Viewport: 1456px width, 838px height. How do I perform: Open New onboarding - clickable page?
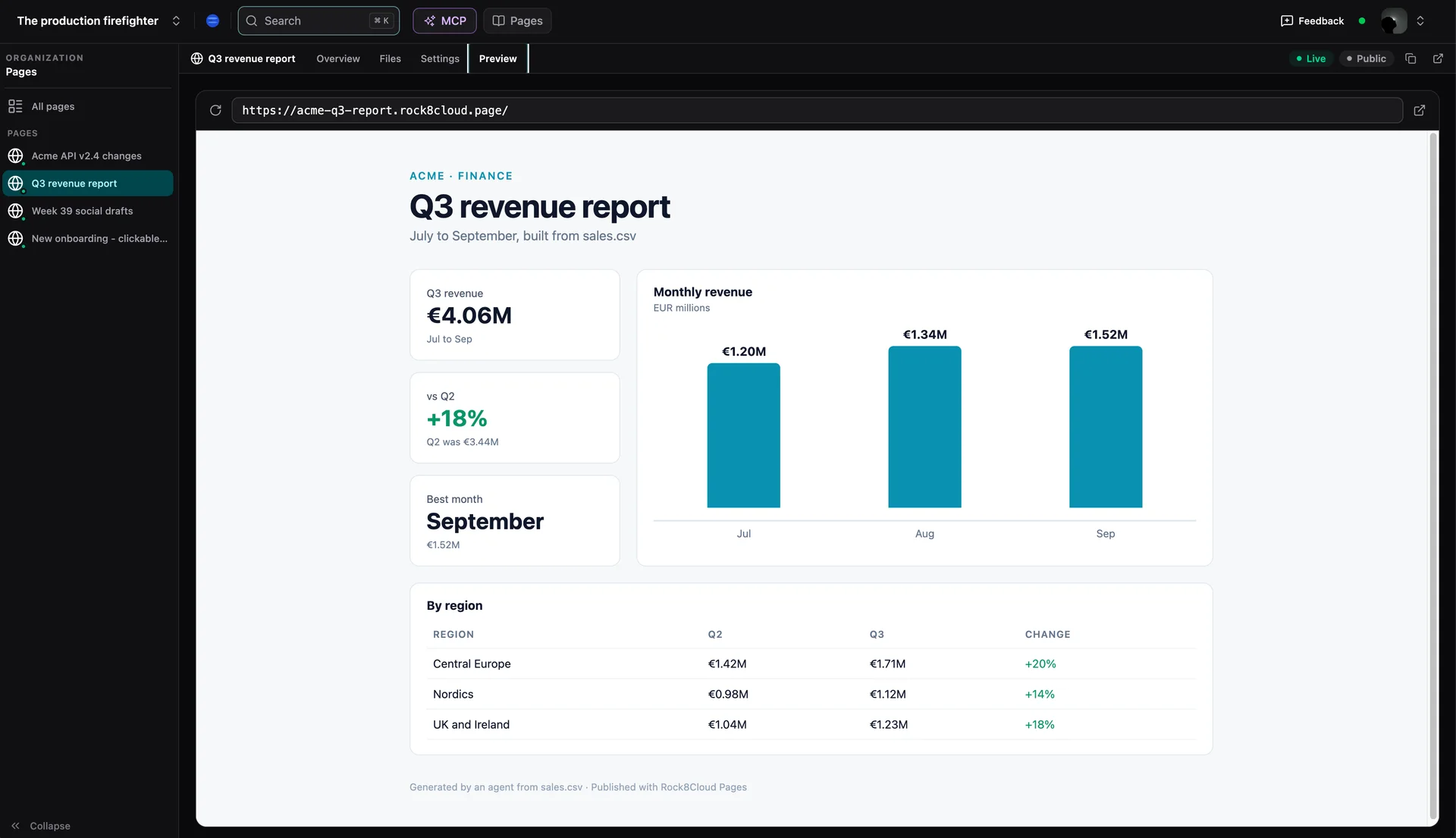[89, 238]
